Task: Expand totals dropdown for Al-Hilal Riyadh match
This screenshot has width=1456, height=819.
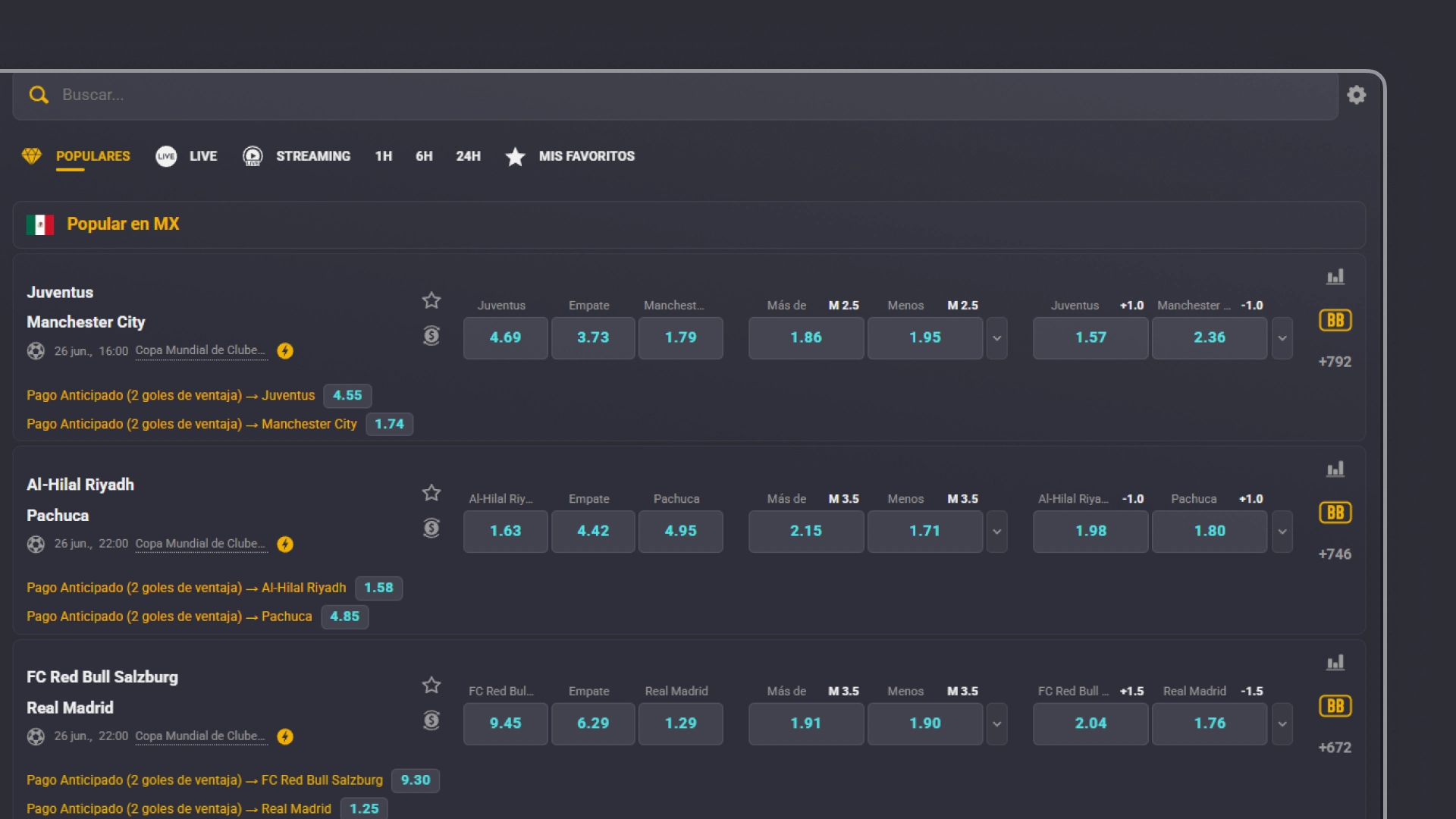Action: click(x=997, y=532)
